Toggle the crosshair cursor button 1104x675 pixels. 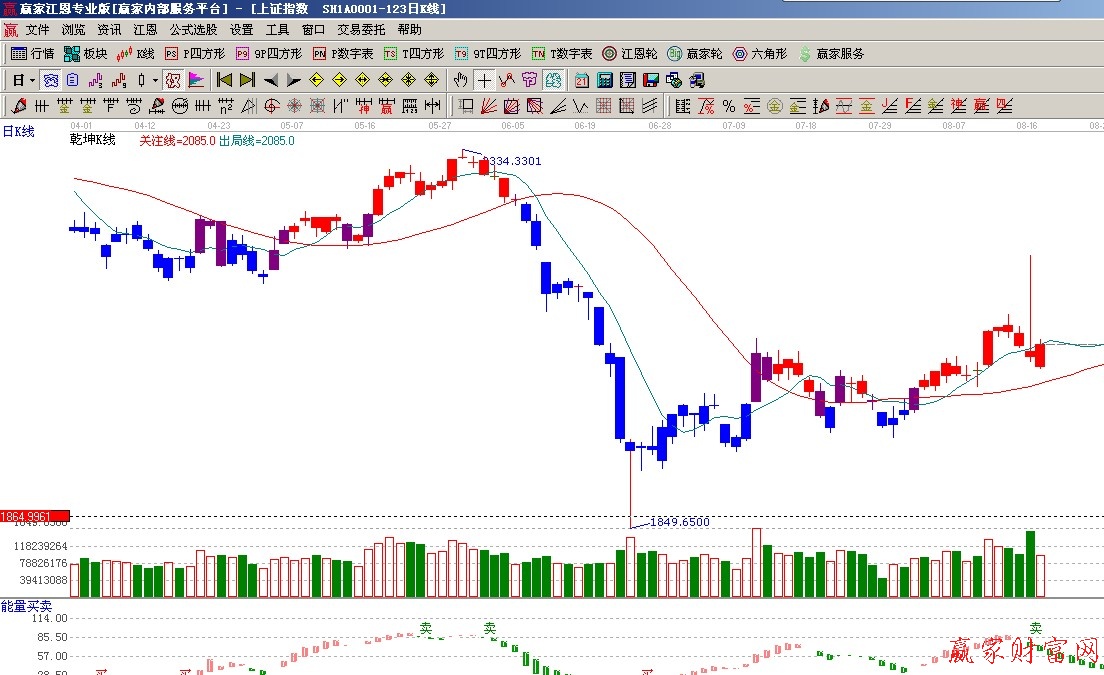[484, 80]
